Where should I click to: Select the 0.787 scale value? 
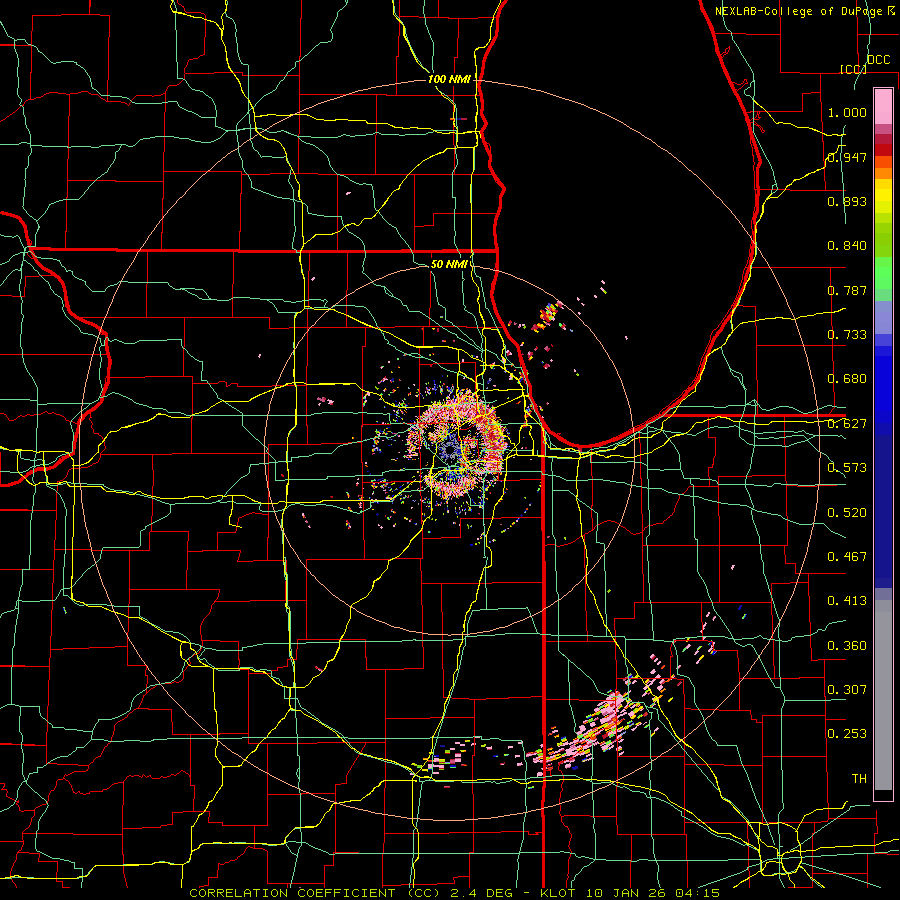847,290
